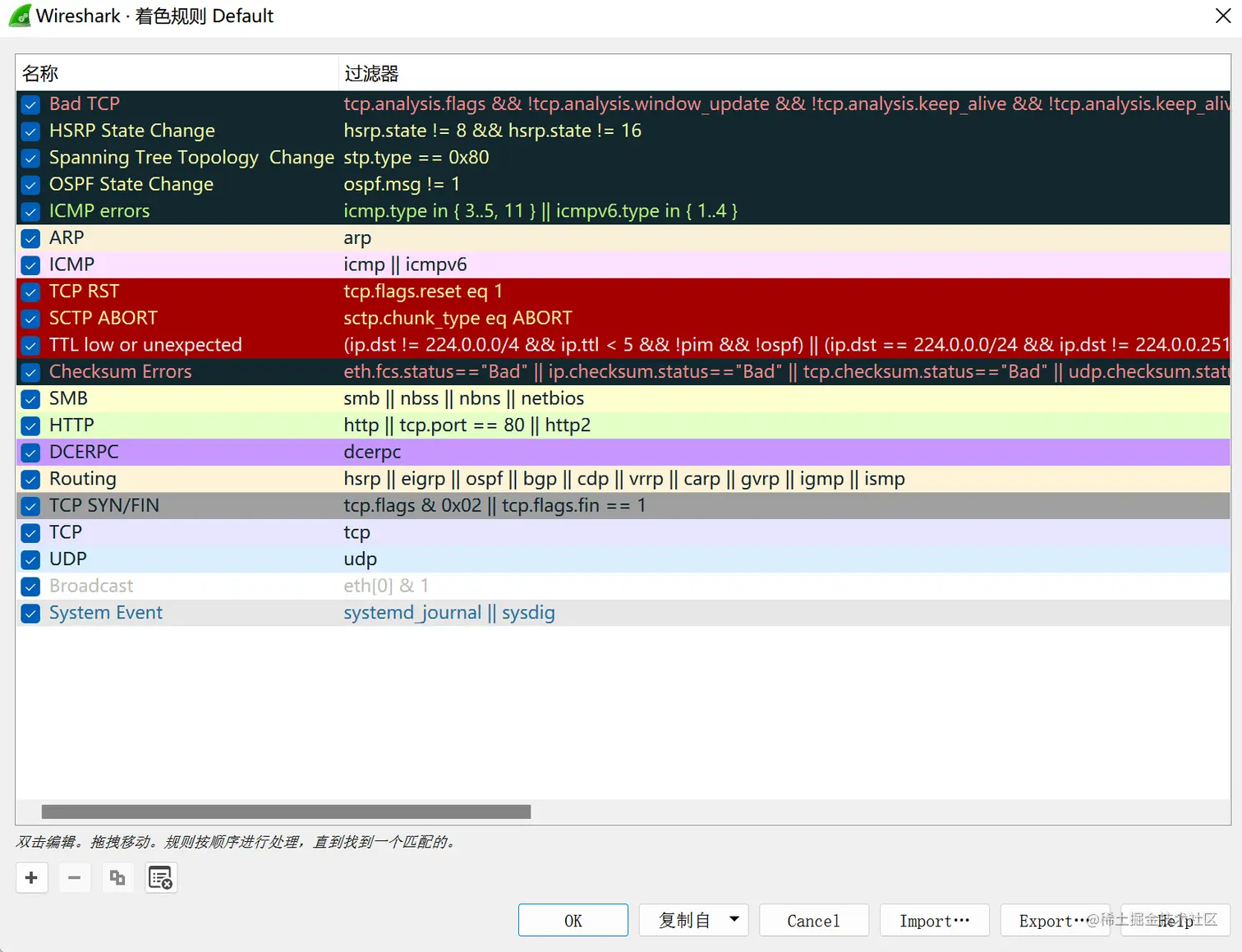Click the filter 'sctp.chunk_type eq ABORT'
The width and height of the screenshot is (1242, 952).
coord(458,318)
